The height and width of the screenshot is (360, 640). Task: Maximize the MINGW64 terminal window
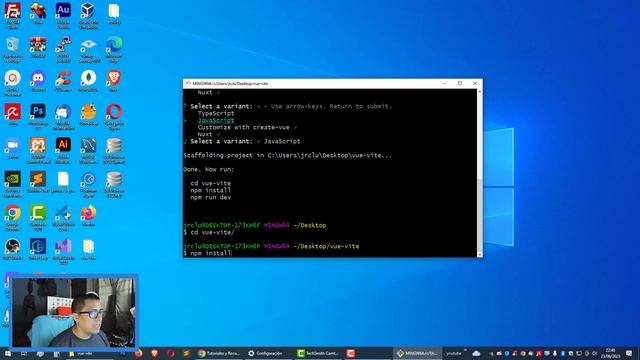460,83
